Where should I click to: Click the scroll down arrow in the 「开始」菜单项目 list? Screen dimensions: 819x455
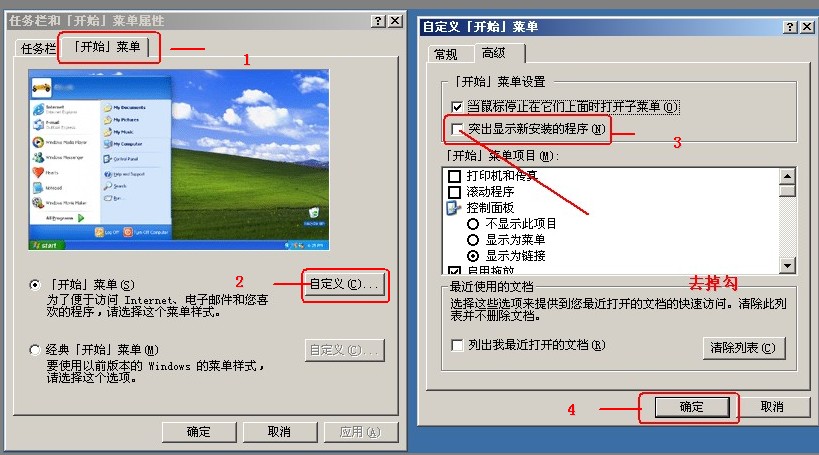787,265
